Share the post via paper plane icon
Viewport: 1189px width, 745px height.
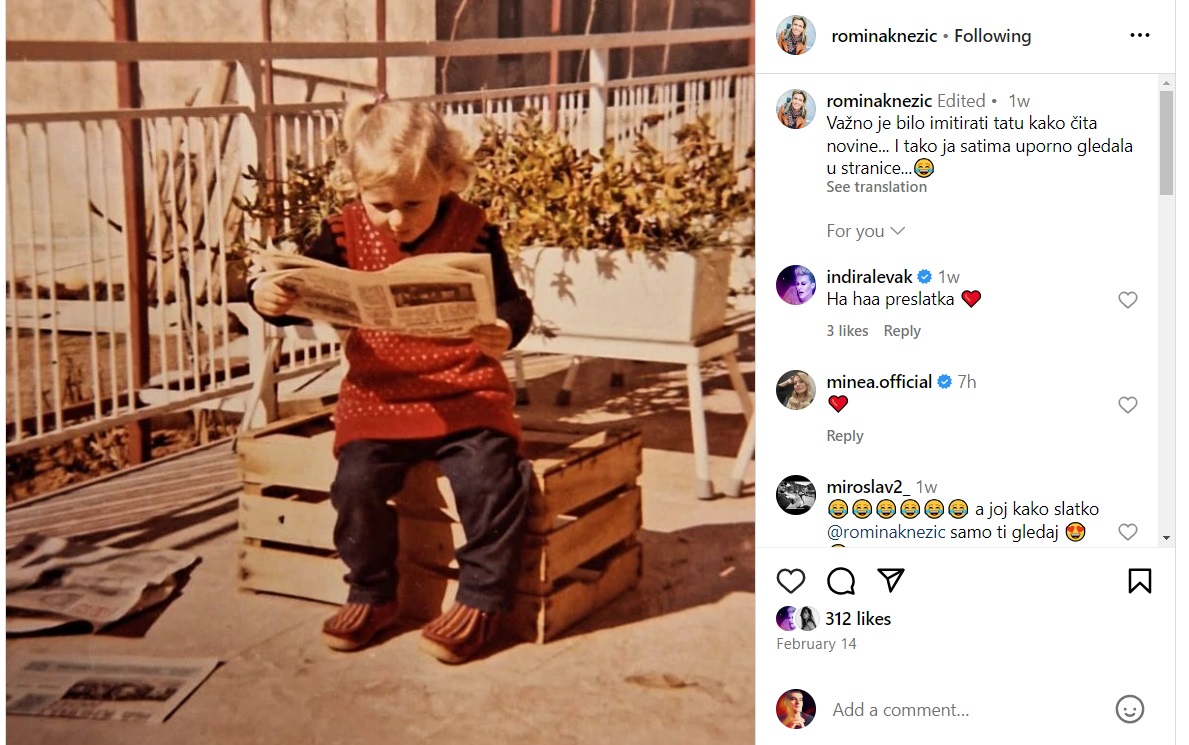pos(890,580)
